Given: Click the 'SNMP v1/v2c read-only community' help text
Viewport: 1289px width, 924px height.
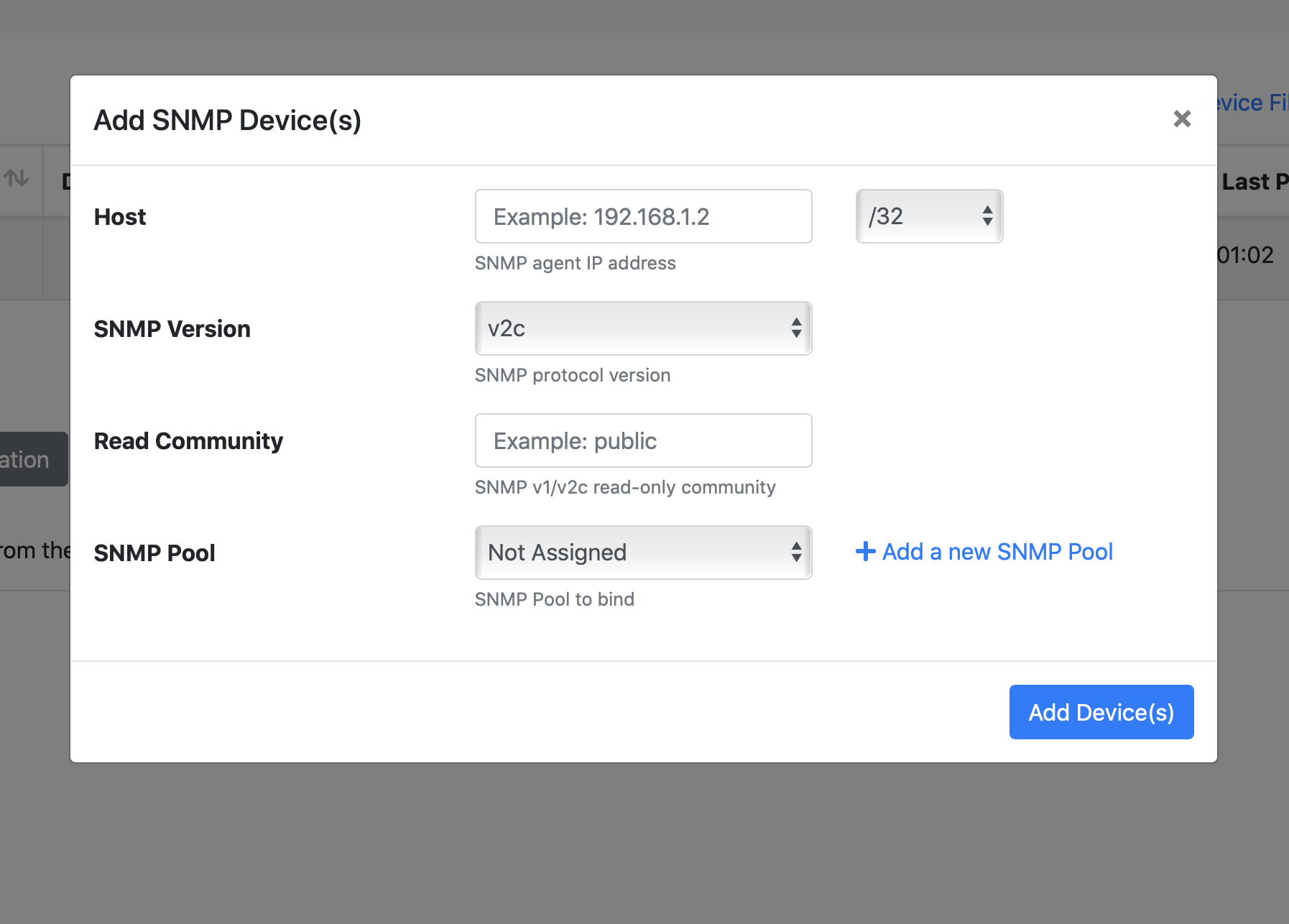Looking at the screenshot, I should coord(625,487).
